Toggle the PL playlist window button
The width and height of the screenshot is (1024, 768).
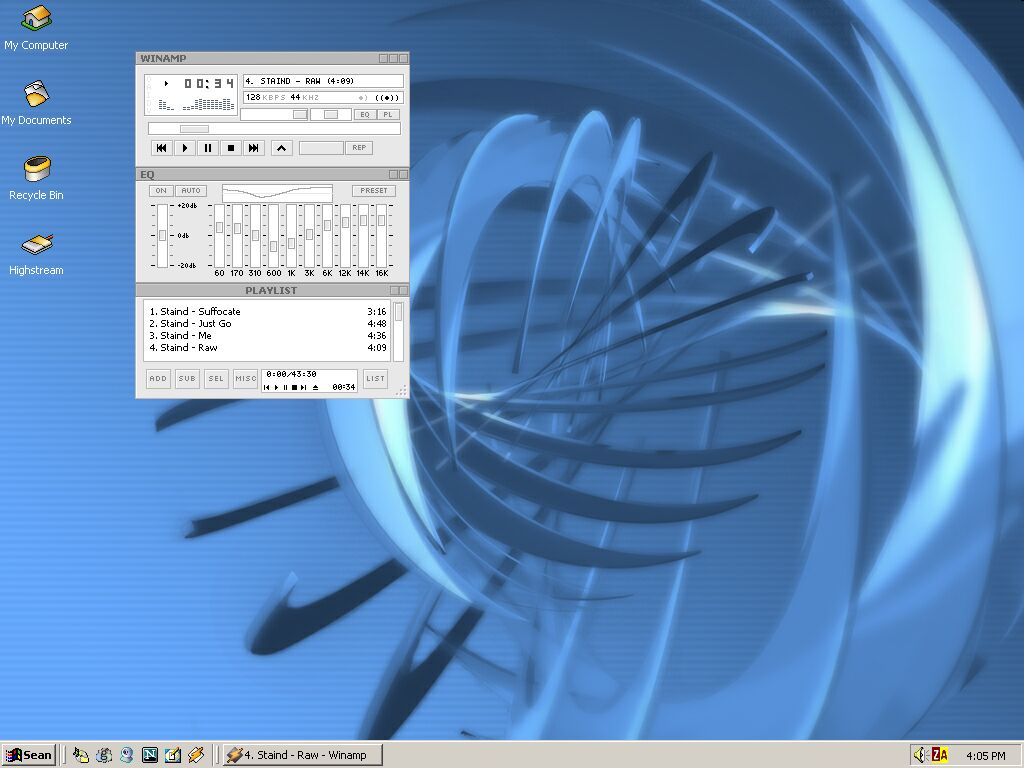point(388,115)
